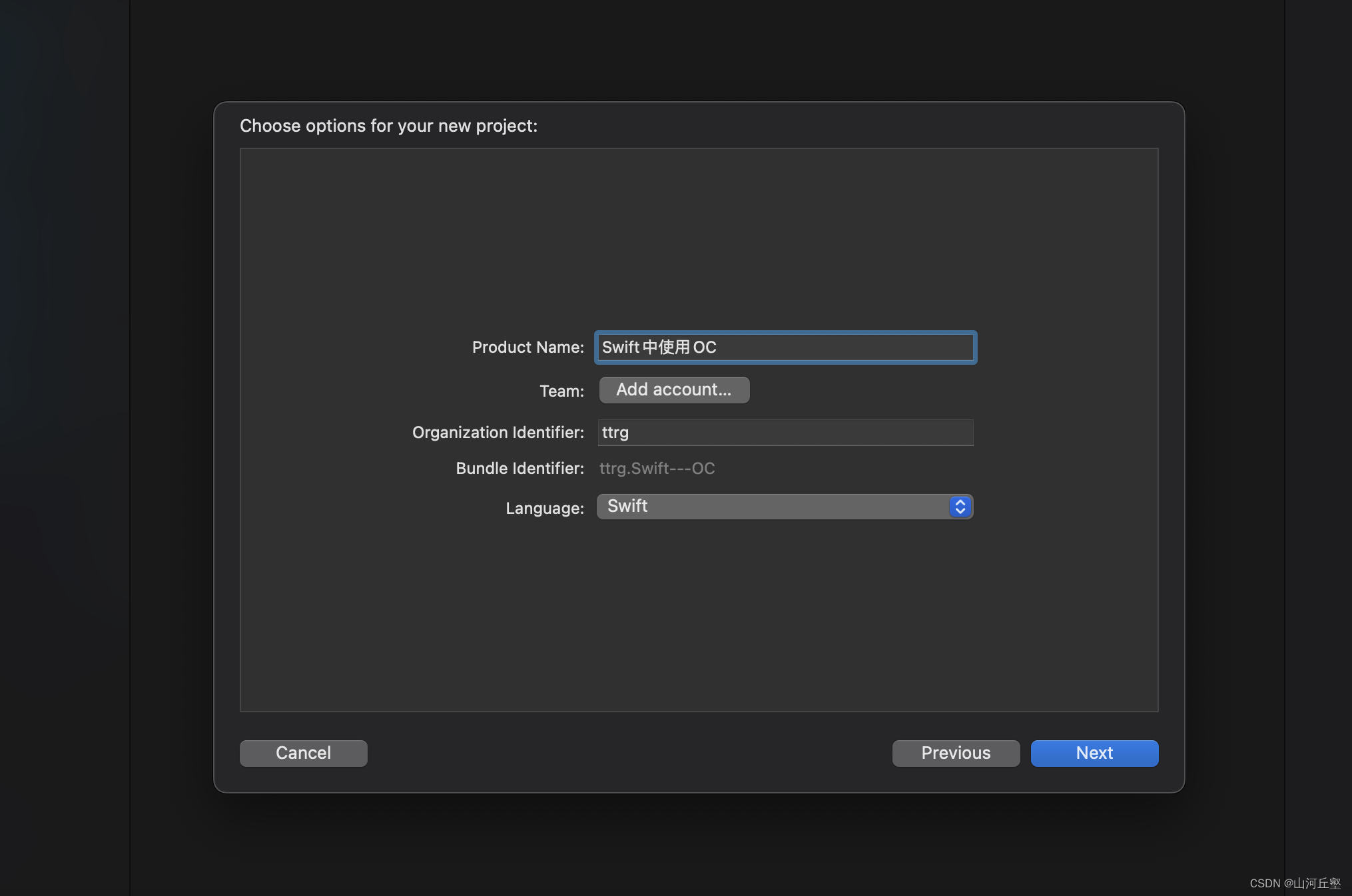The image size is (1352, 896).
Task: Open the Language dropdown showing Swift
Action: coord(773,507)
